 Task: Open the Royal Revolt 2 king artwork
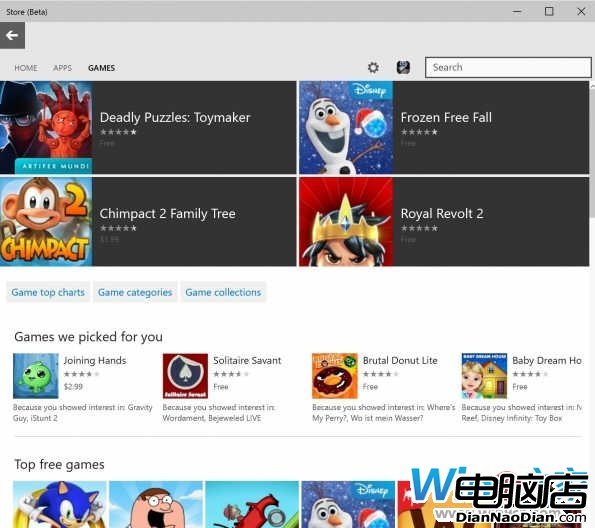click(x=346, y=222)
